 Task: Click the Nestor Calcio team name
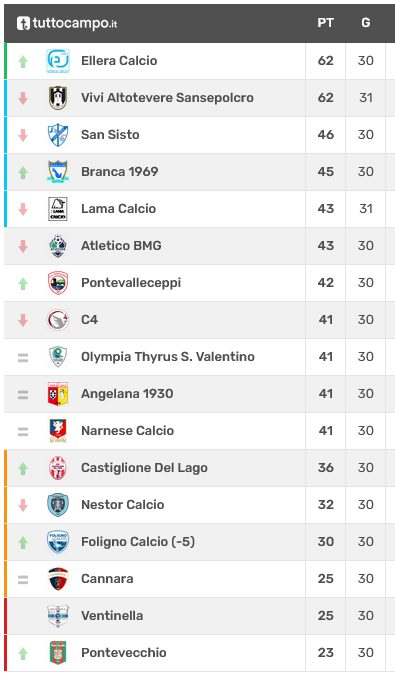point(123,505)
